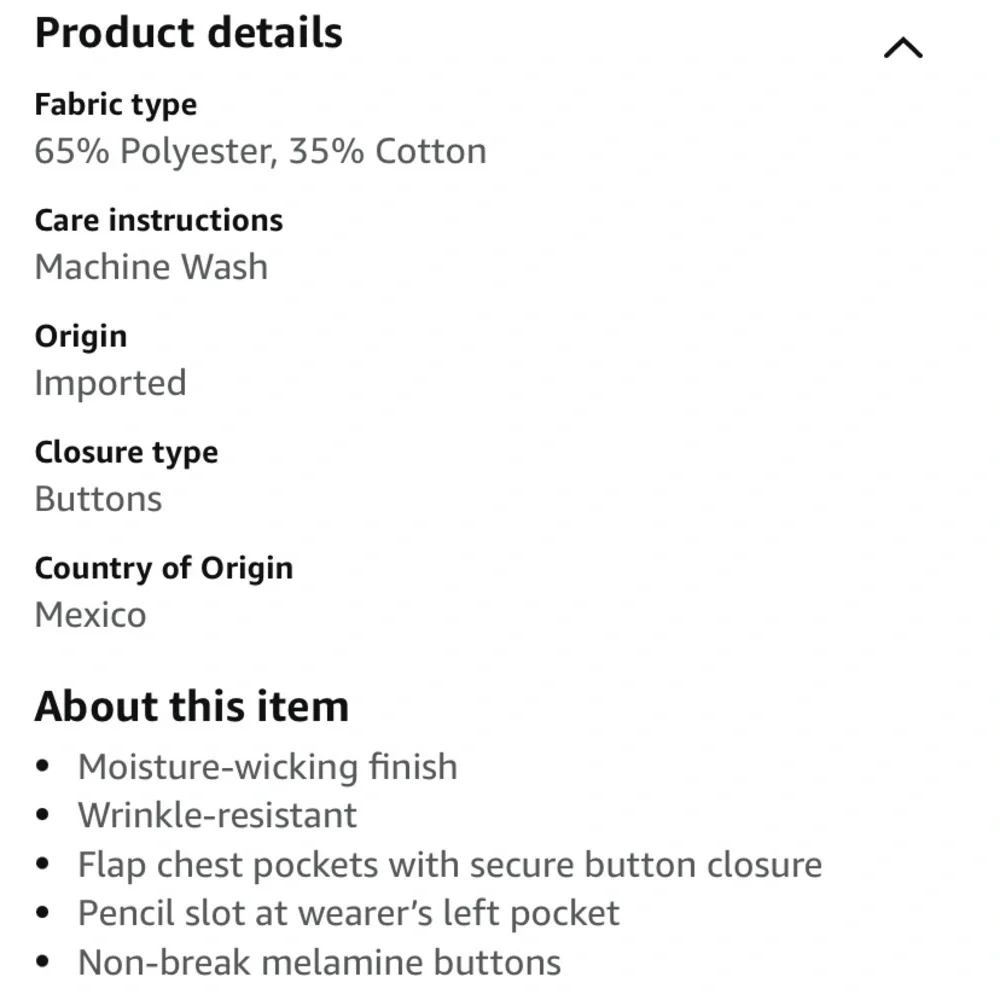Select the Fabric type label
The image size is (1000, 1000).
coord(115,104)
